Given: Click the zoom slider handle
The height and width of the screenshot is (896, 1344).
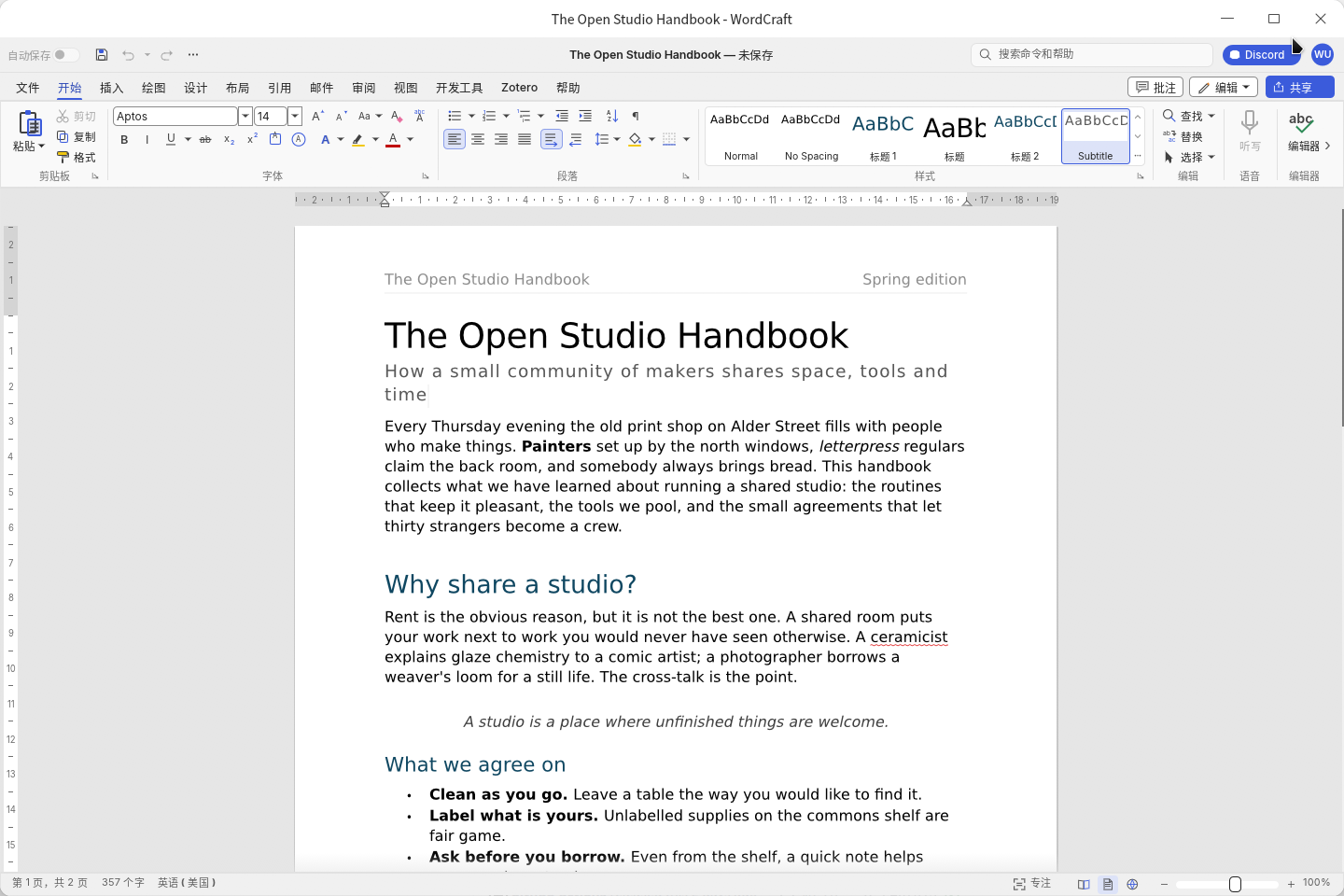Looking at the screenshot, I should click(x=1235, y=884).
